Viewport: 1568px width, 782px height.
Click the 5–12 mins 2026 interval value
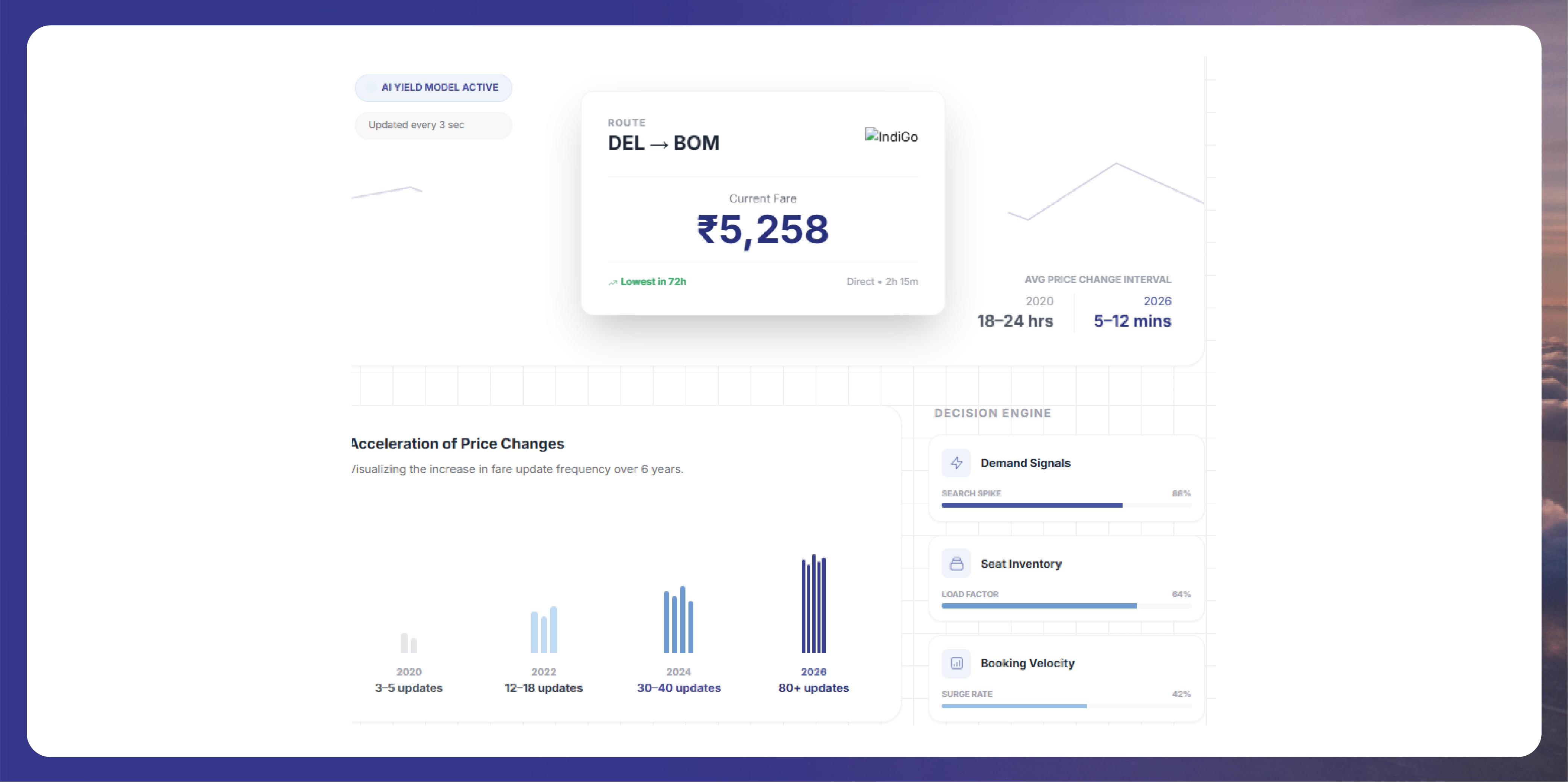point(1132,321)
